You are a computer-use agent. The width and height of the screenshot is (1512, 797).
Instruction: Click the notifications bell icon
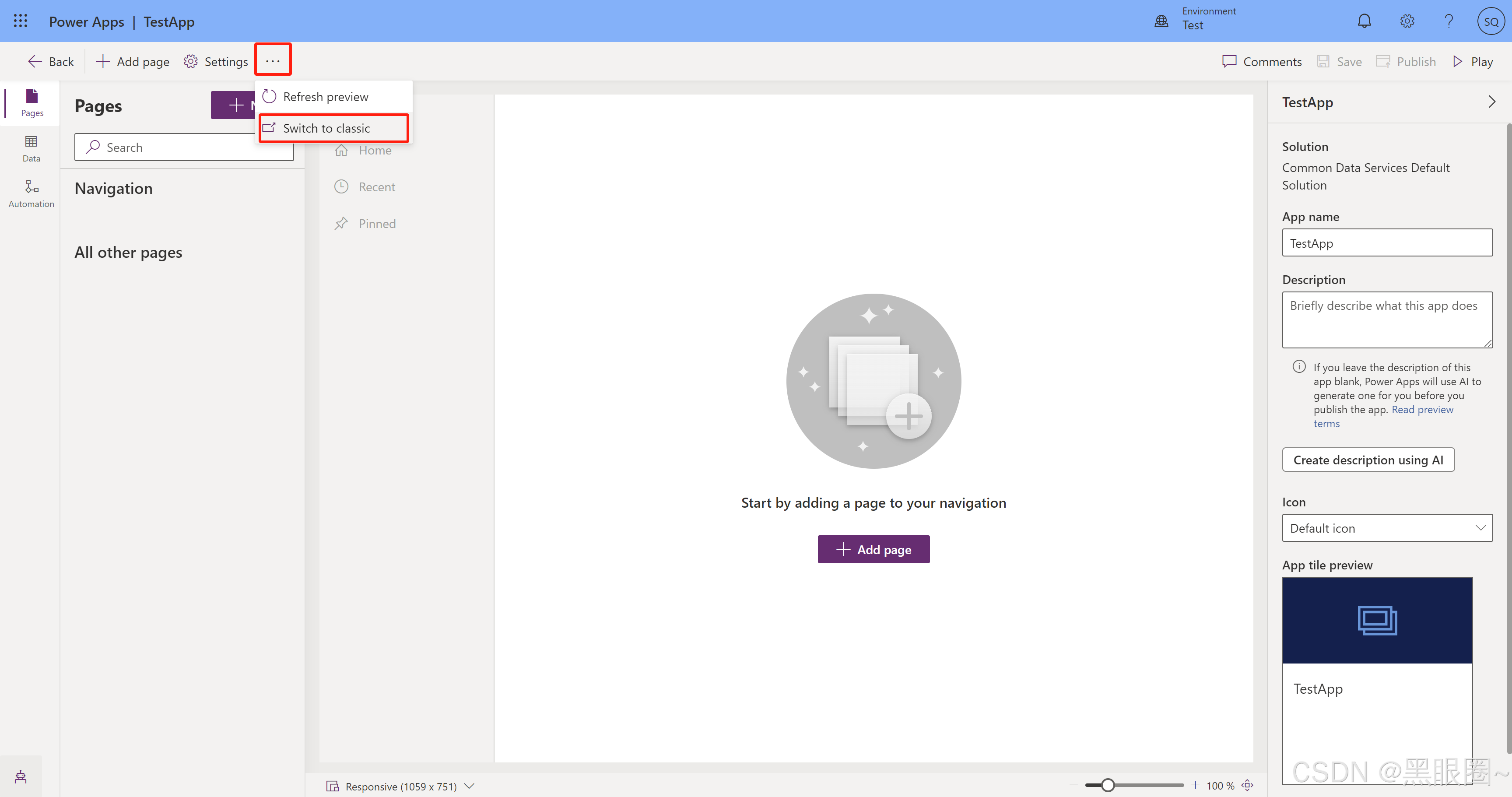1364,21
